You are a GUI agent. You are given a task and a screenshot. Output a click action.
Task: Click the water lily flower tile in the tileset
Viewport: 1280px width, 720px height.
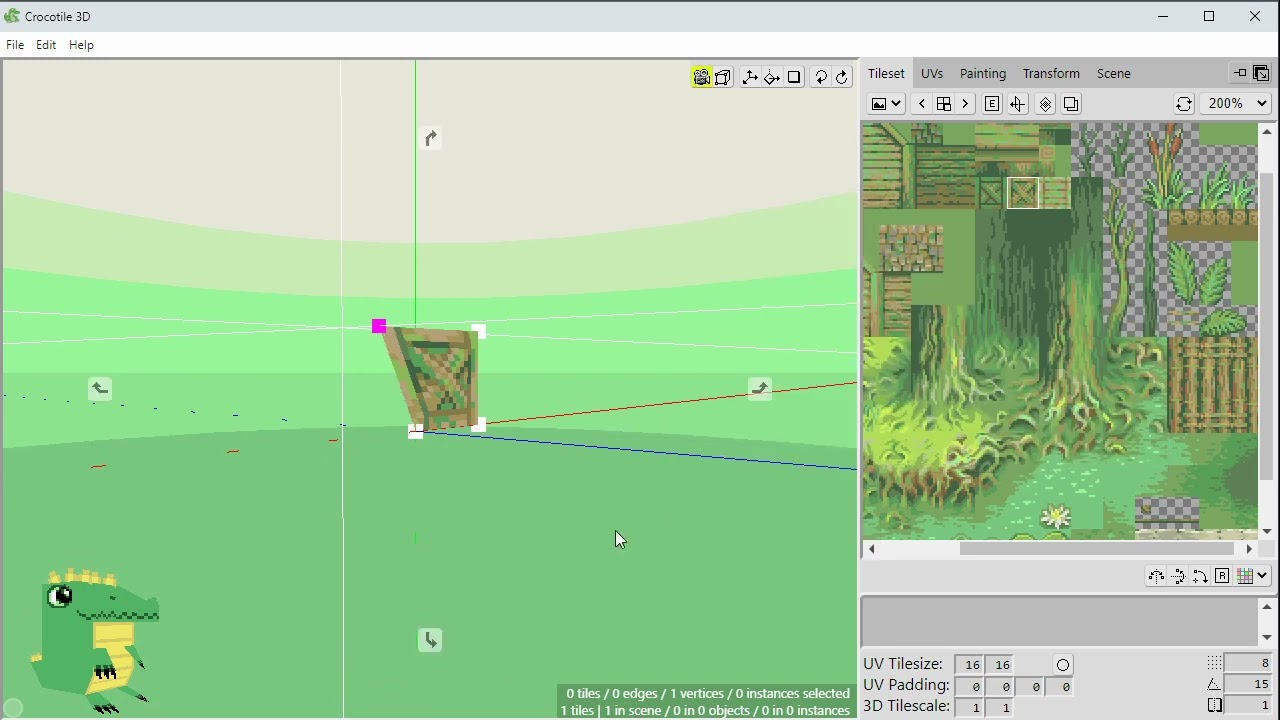click(1056, 516)
